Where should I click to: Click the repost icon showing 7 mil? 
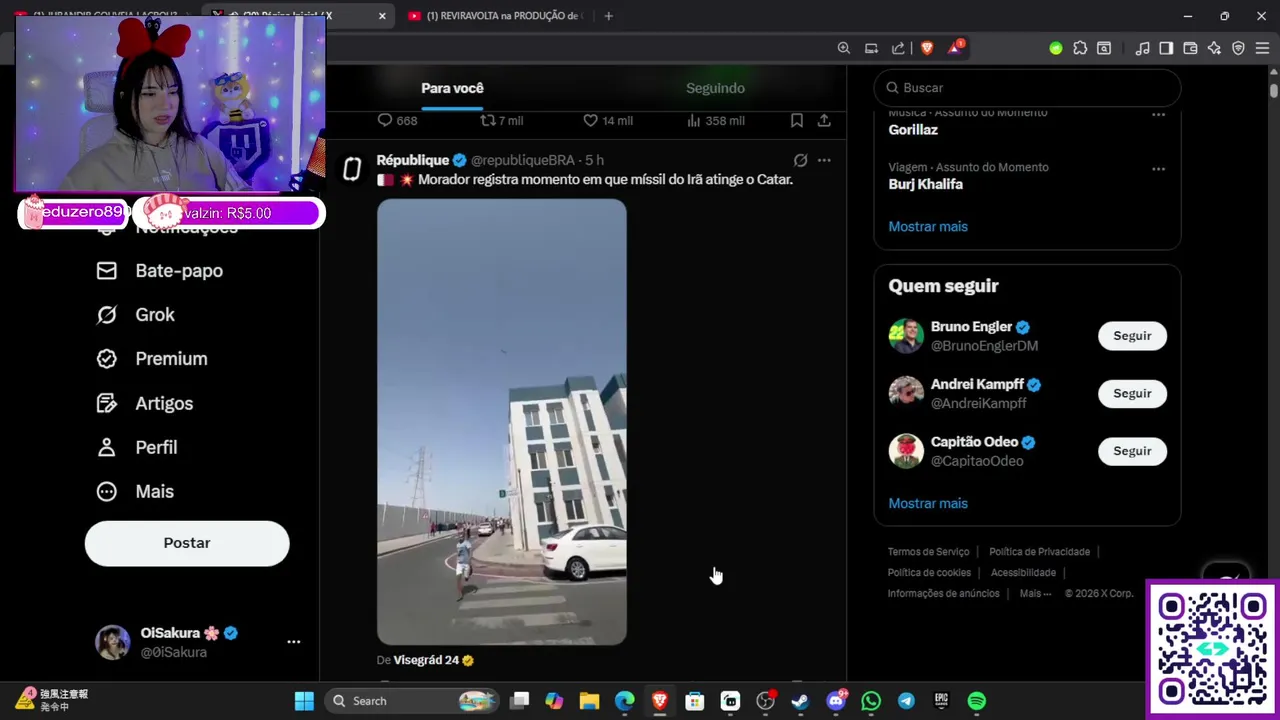click(488, 120)
